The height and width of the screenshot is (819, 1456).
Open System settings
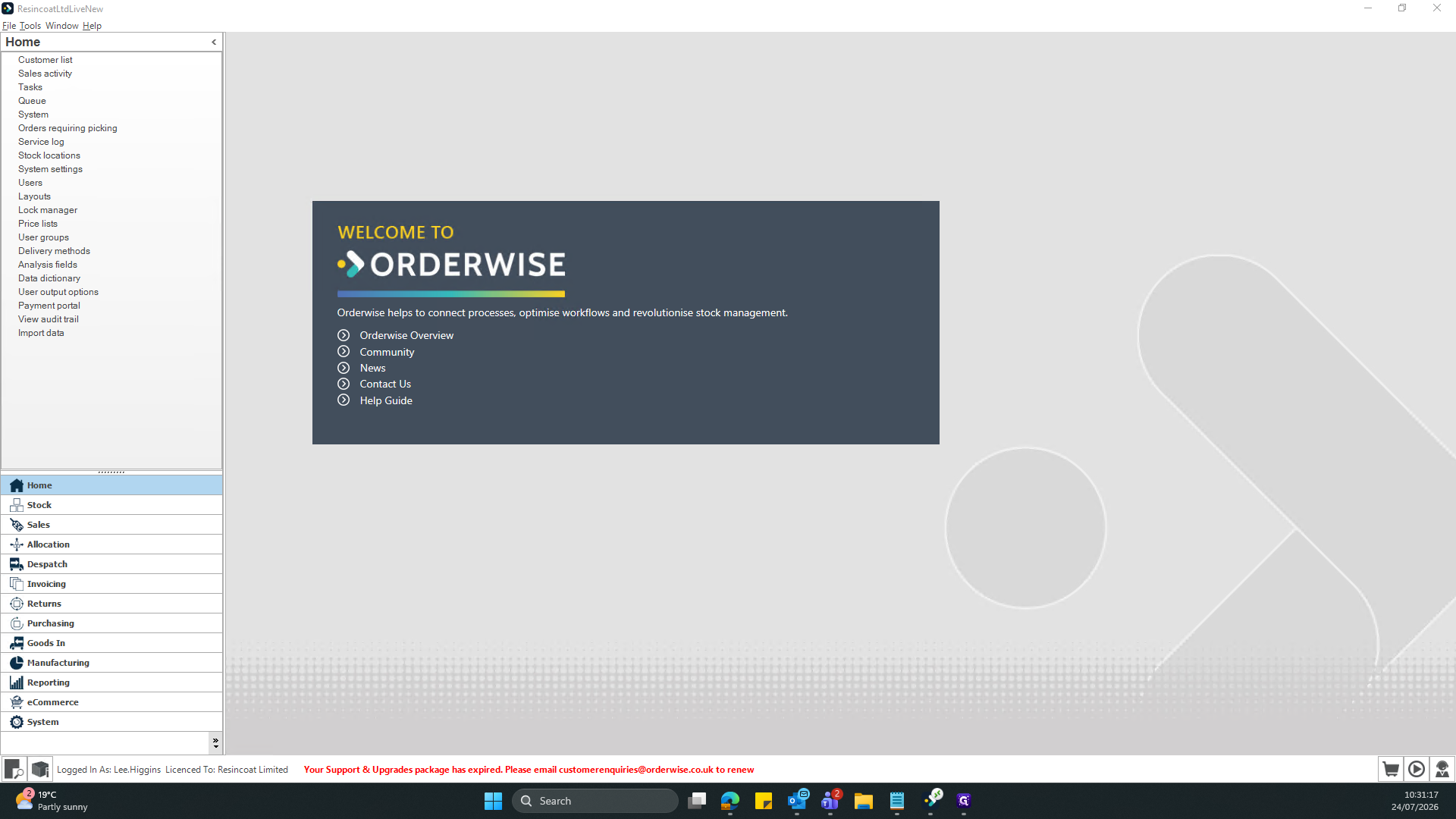[x=50, y=169]
